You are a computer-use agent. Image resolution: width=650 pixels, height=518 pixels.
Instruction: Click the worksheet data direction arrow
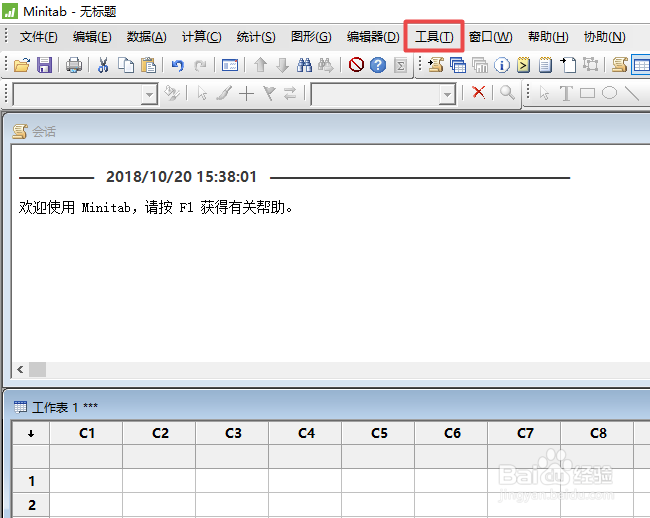point(31,433)
